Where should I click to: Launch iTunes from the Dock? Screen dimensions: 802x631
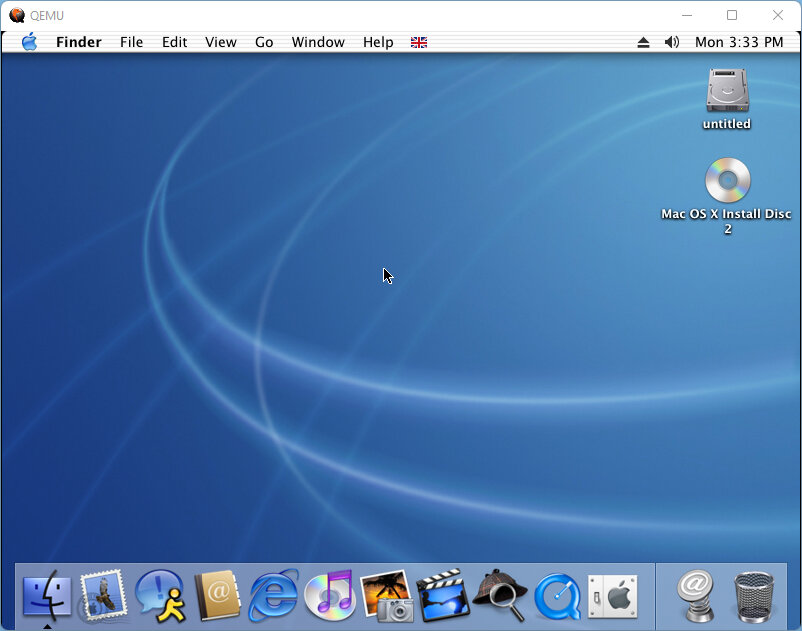[x=329, y=596]
